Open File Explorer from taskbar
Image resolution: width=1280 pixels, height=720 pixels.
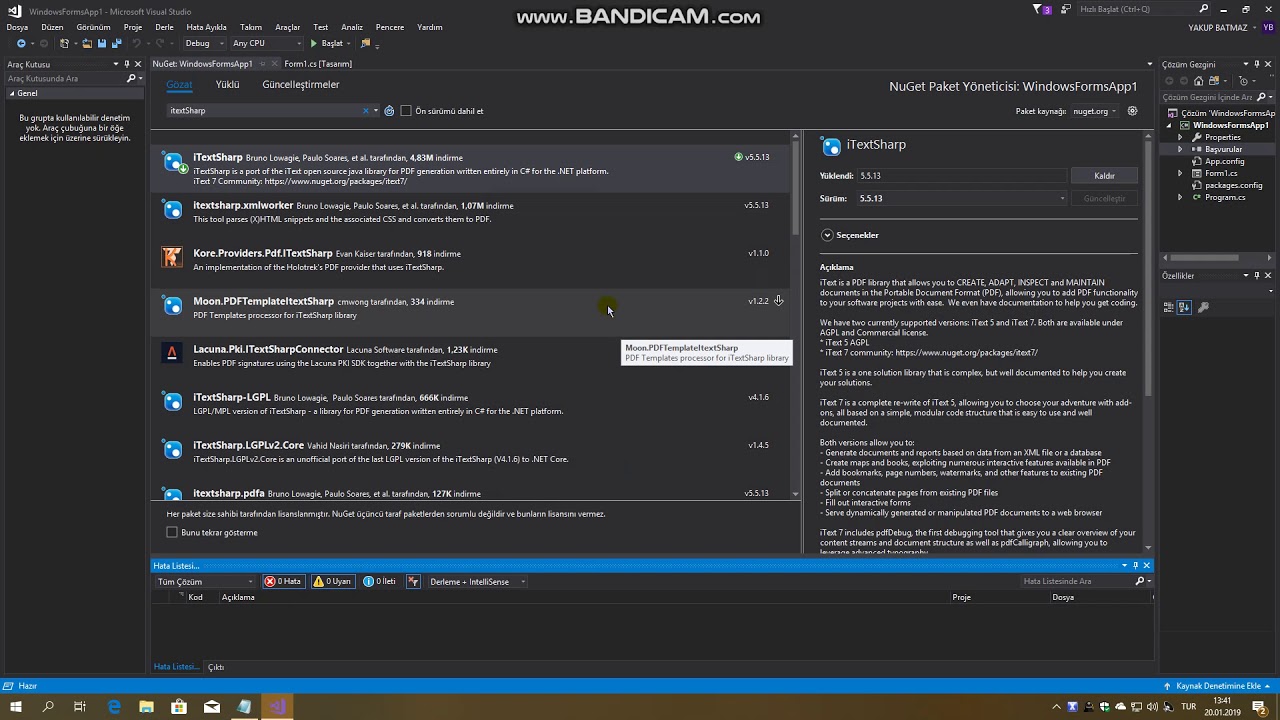(x=146, y=707)
